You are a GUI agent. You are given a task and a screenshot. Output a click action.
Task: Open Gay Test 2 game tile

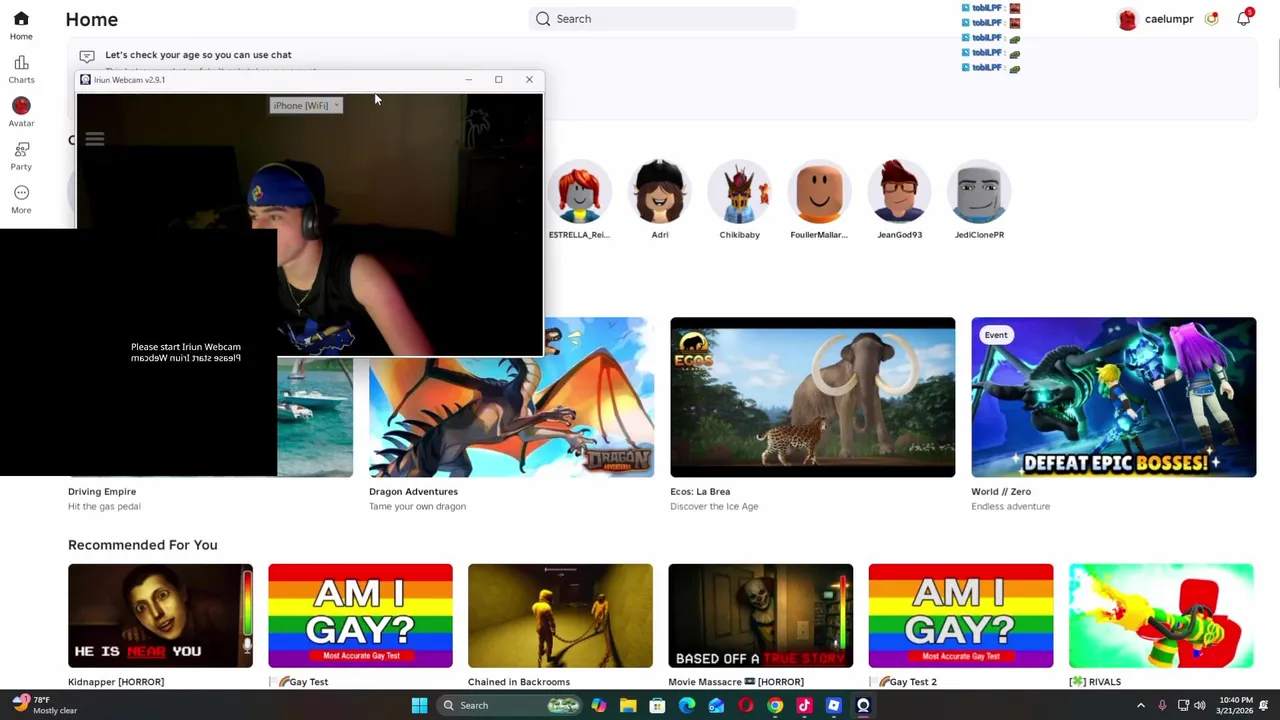click(960, 615)
